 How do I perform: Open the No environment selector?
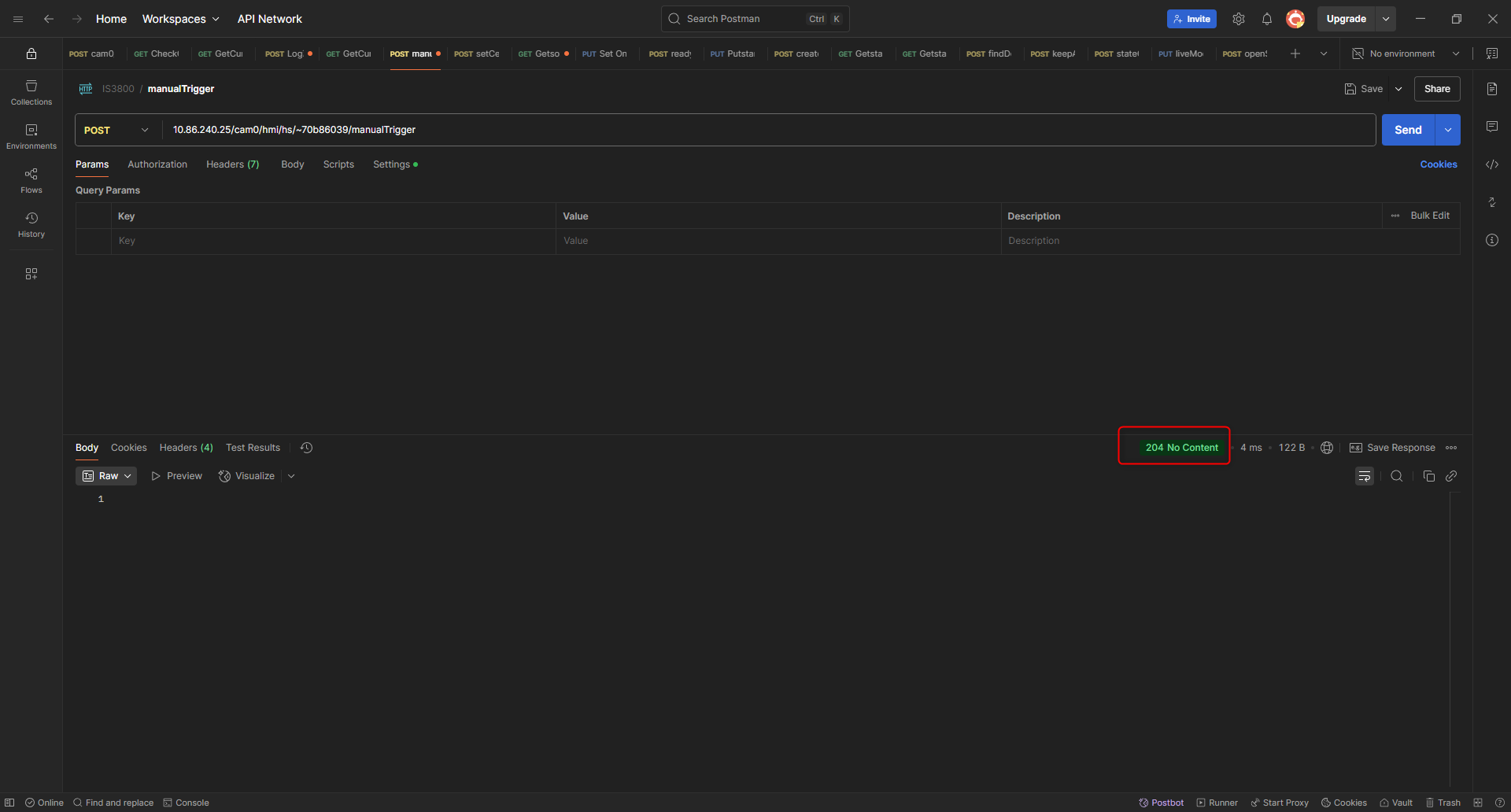click(x=1405, y=54)
